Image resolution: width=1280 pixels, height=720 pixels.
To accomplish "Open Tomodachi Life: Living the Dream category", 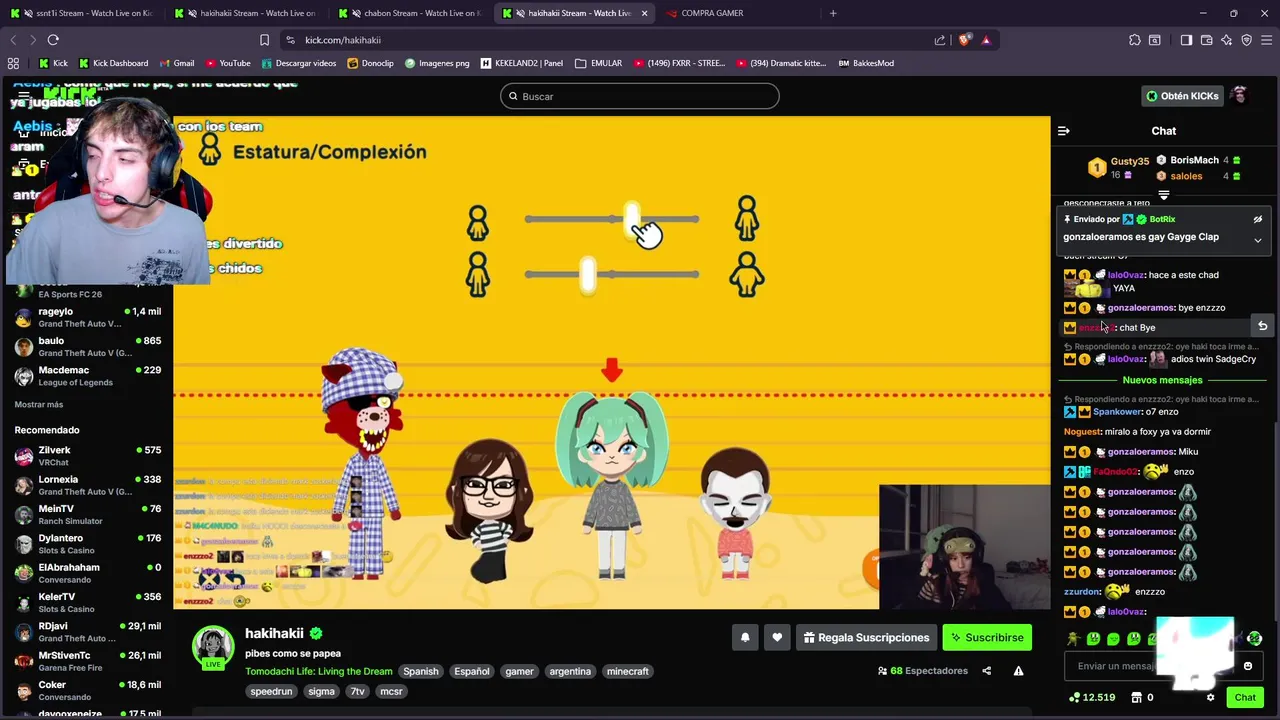I will pos(319,671).
